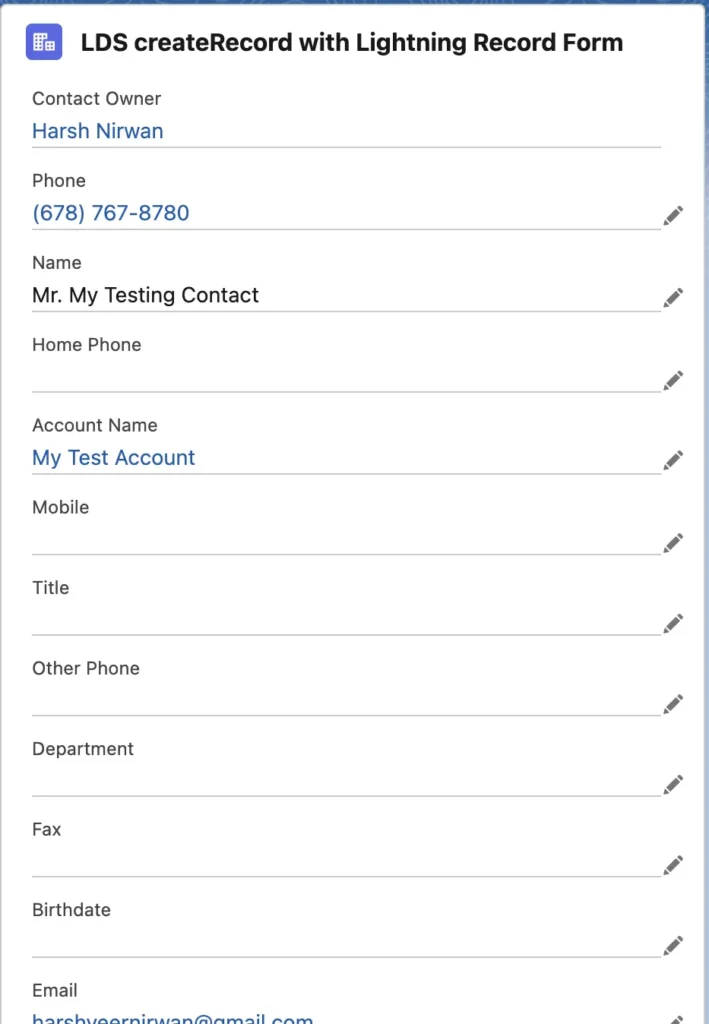
Task: Edit the Home Phone field via pencil icon
Action: pyautogui.click(x=673, y=380)
